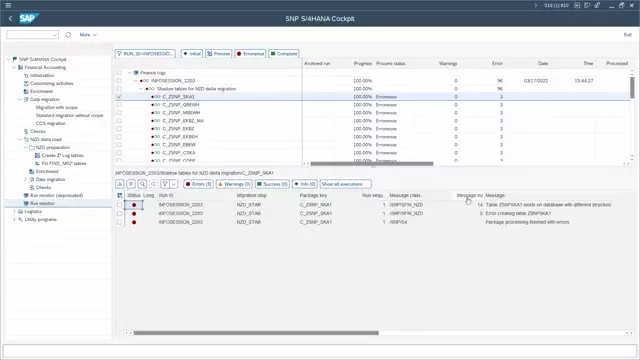This screenshot has width=640, height=360.
Task: Select Migration with scope
Action: [56, 107]
